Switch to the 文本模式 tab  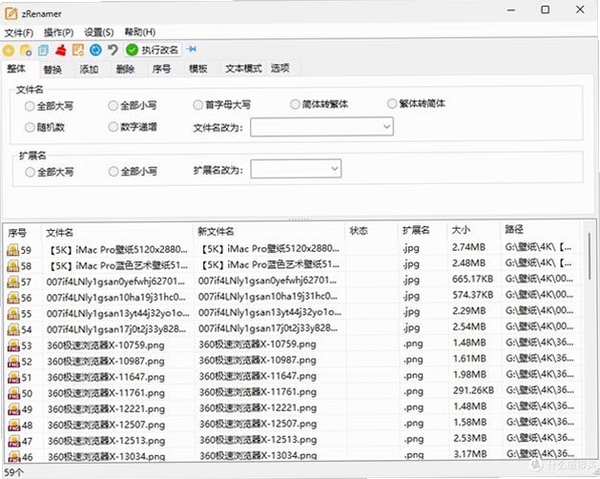(243, 68)
